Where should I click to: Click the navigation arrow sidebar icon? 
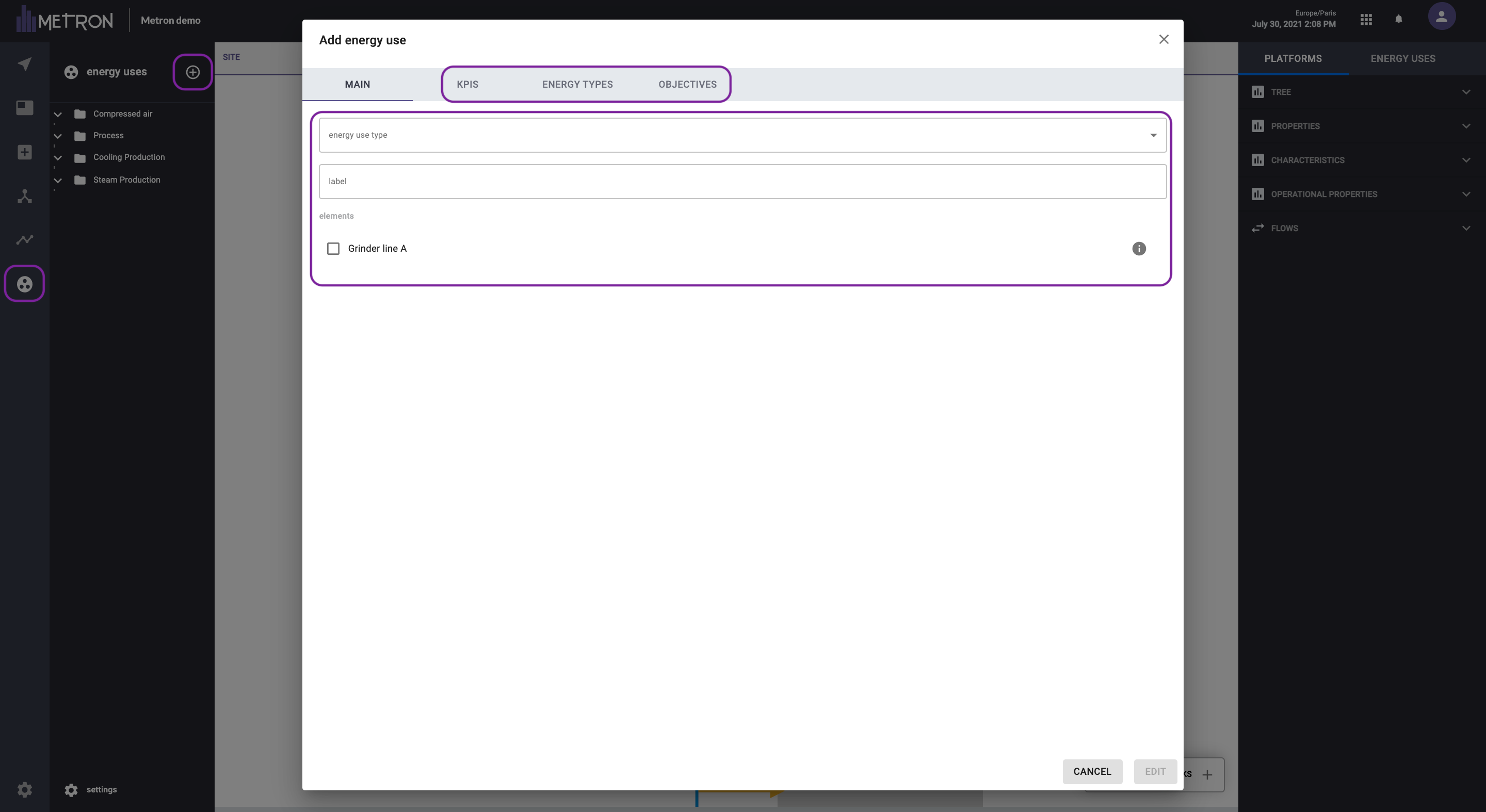click(x=24, y=64)
